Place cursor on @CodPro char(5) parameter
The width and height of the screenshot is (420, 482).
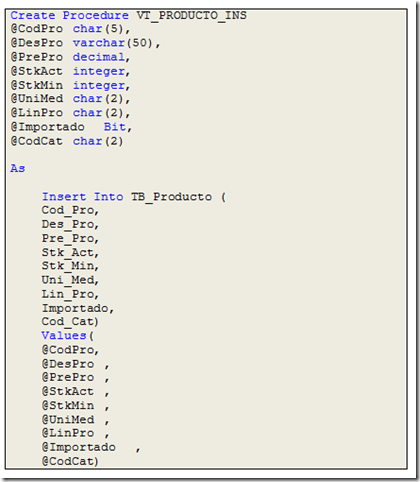(x=70, y=29)
